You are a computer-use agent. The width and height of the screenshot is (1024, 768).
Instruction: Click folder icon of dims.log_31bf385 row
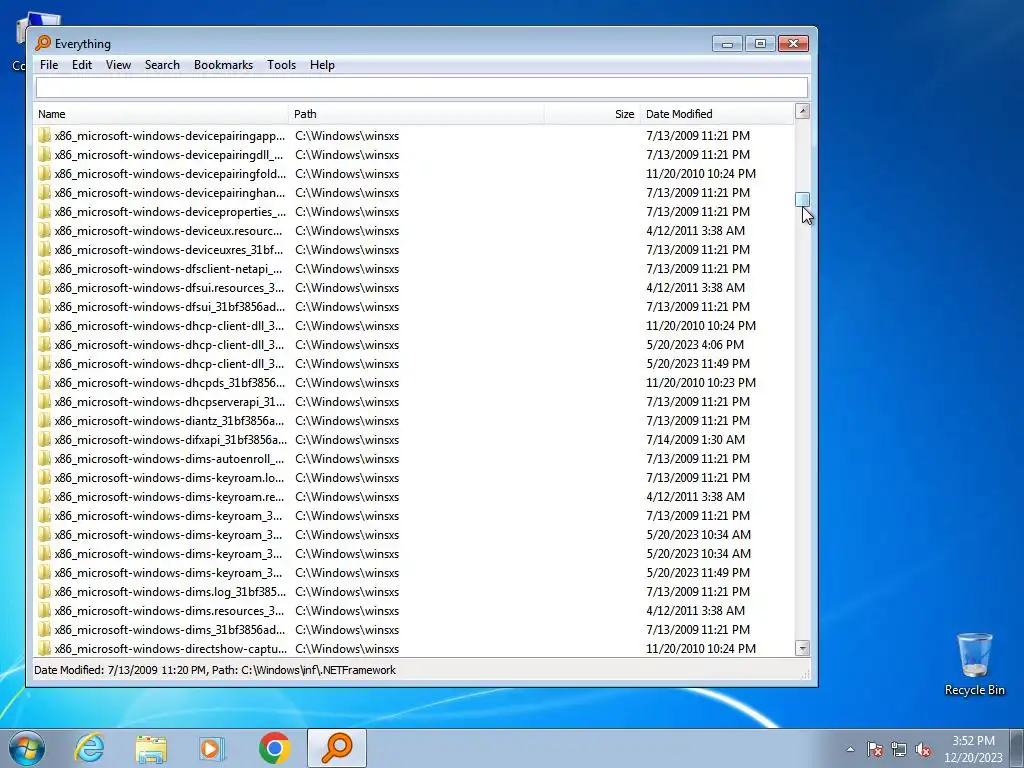[44, 592]
